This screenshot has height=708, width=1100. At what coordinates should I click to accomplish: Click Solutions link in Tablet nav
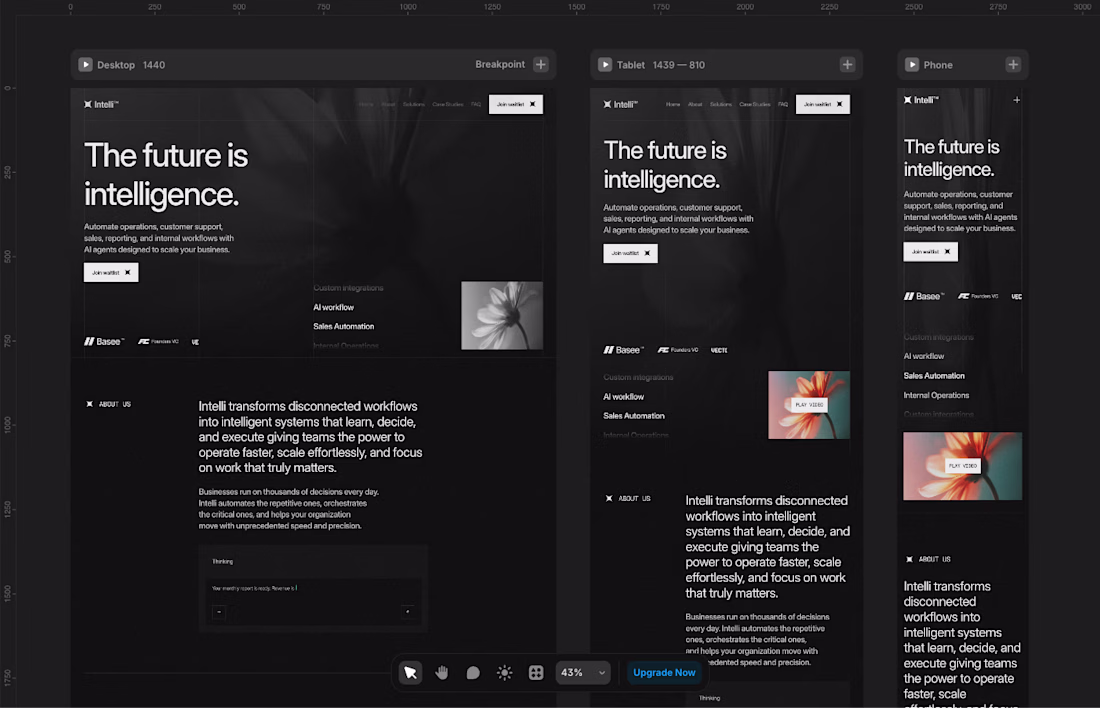(x=720, y=104)
